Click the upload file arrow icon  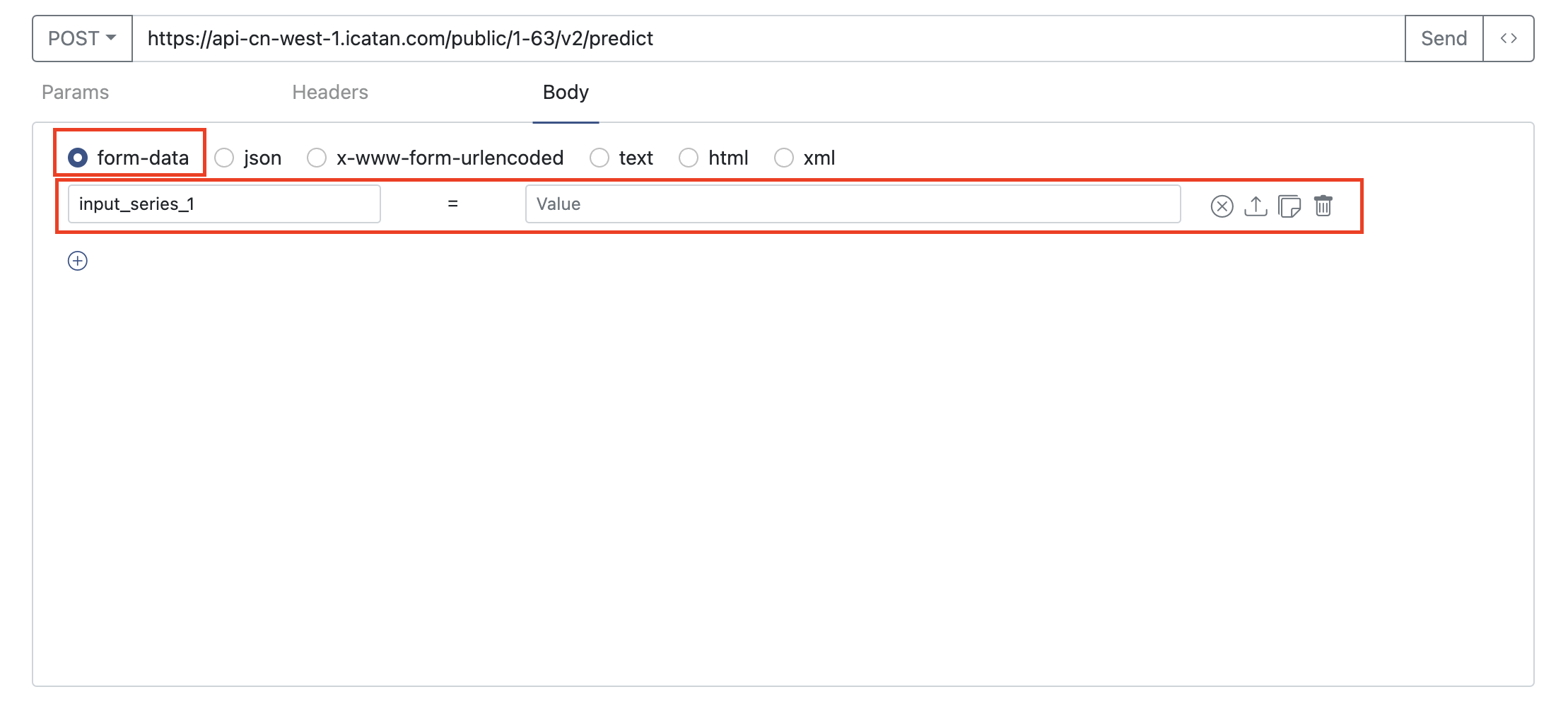coord(1256,206)
